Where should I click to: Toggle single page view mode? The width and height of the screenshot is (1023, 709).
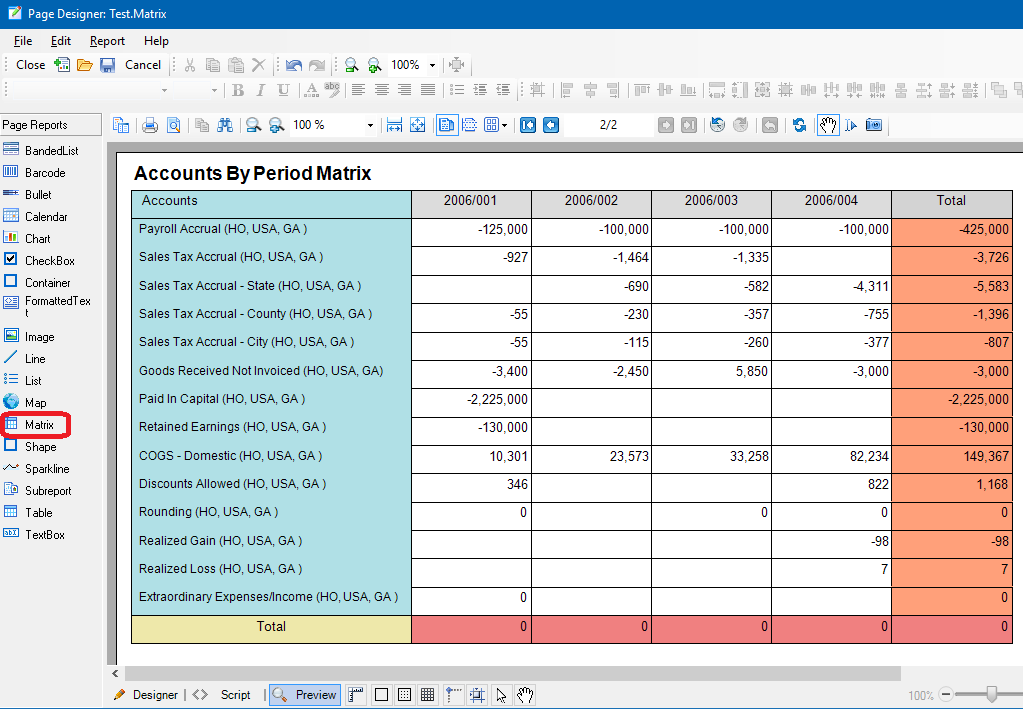[x=447, y=125]
